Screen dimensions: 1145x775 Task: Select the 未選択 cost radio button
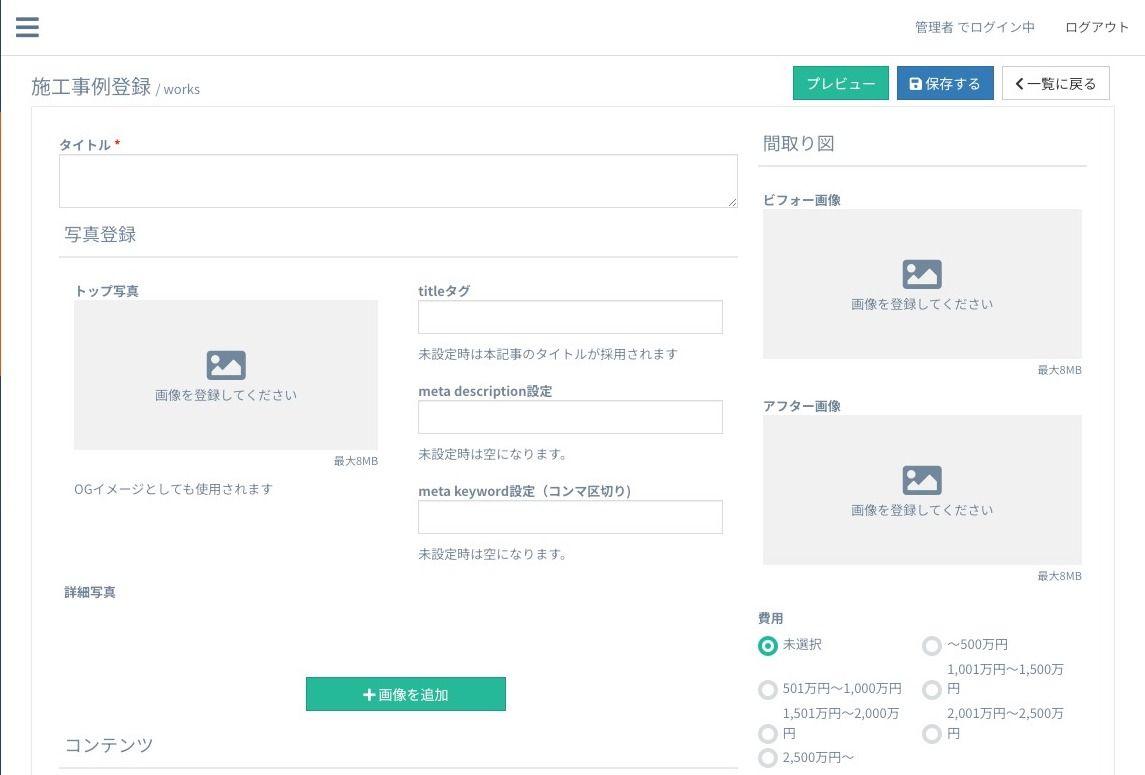tap(768, 646)
